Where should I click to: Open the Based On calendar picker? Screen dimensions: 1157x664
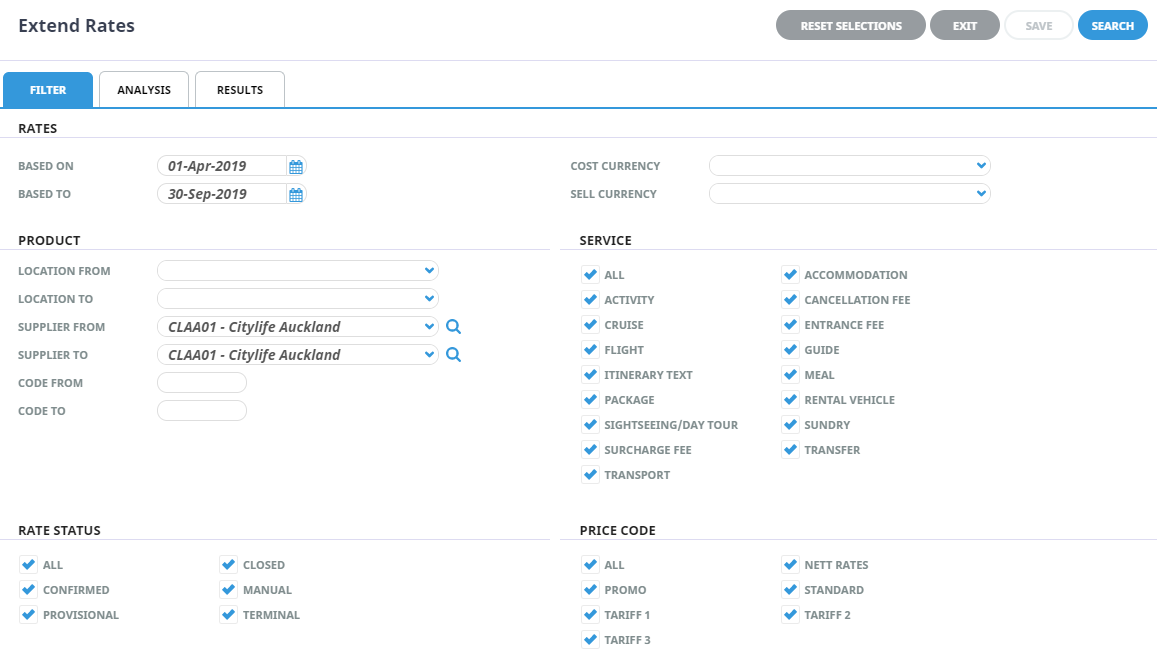coord(296,167)
